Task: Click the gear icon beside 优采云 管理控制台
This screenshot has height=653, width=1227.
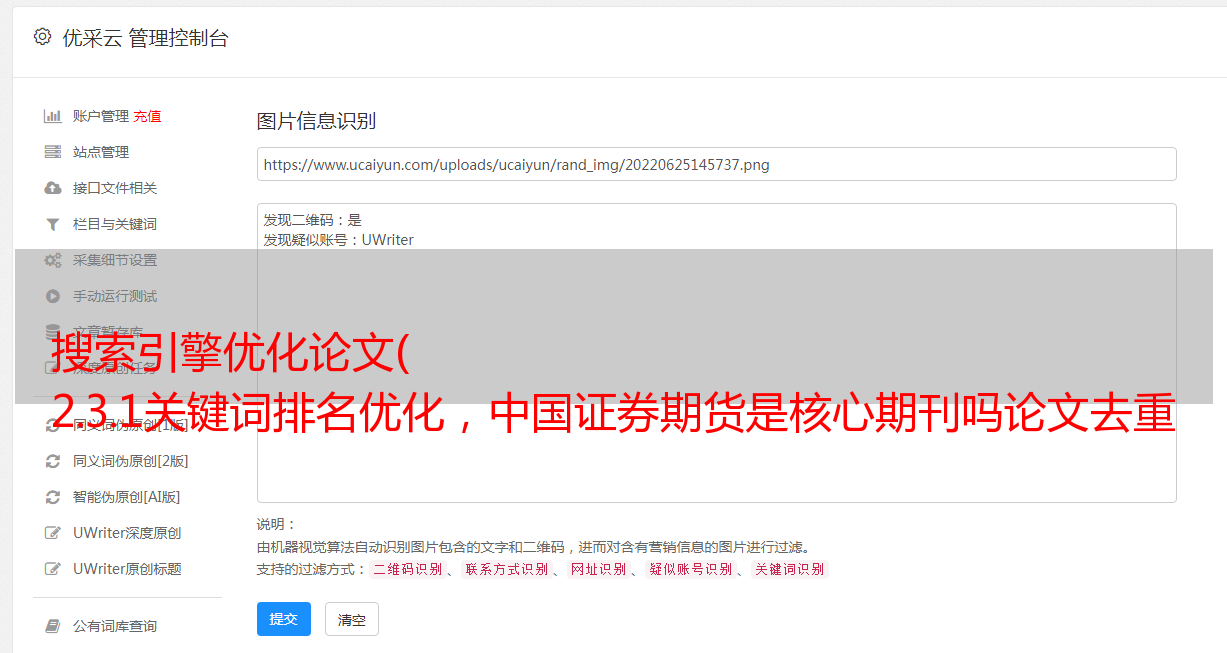Action: 42,37
